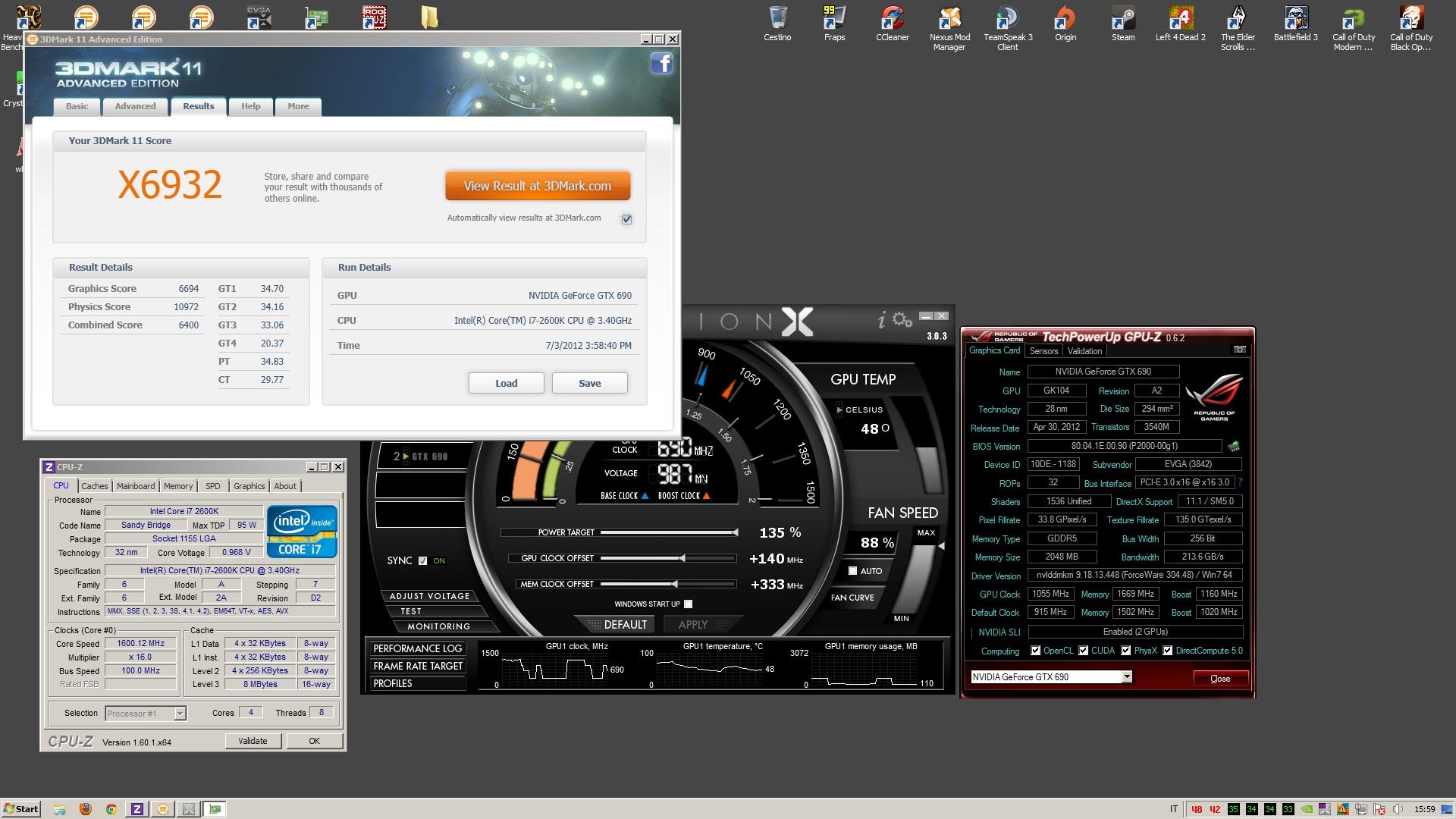Open the Memory tab in CPU-Z
Image resolution: width=1456 pixels, height=819 pixels.
(x=178, y=486)
